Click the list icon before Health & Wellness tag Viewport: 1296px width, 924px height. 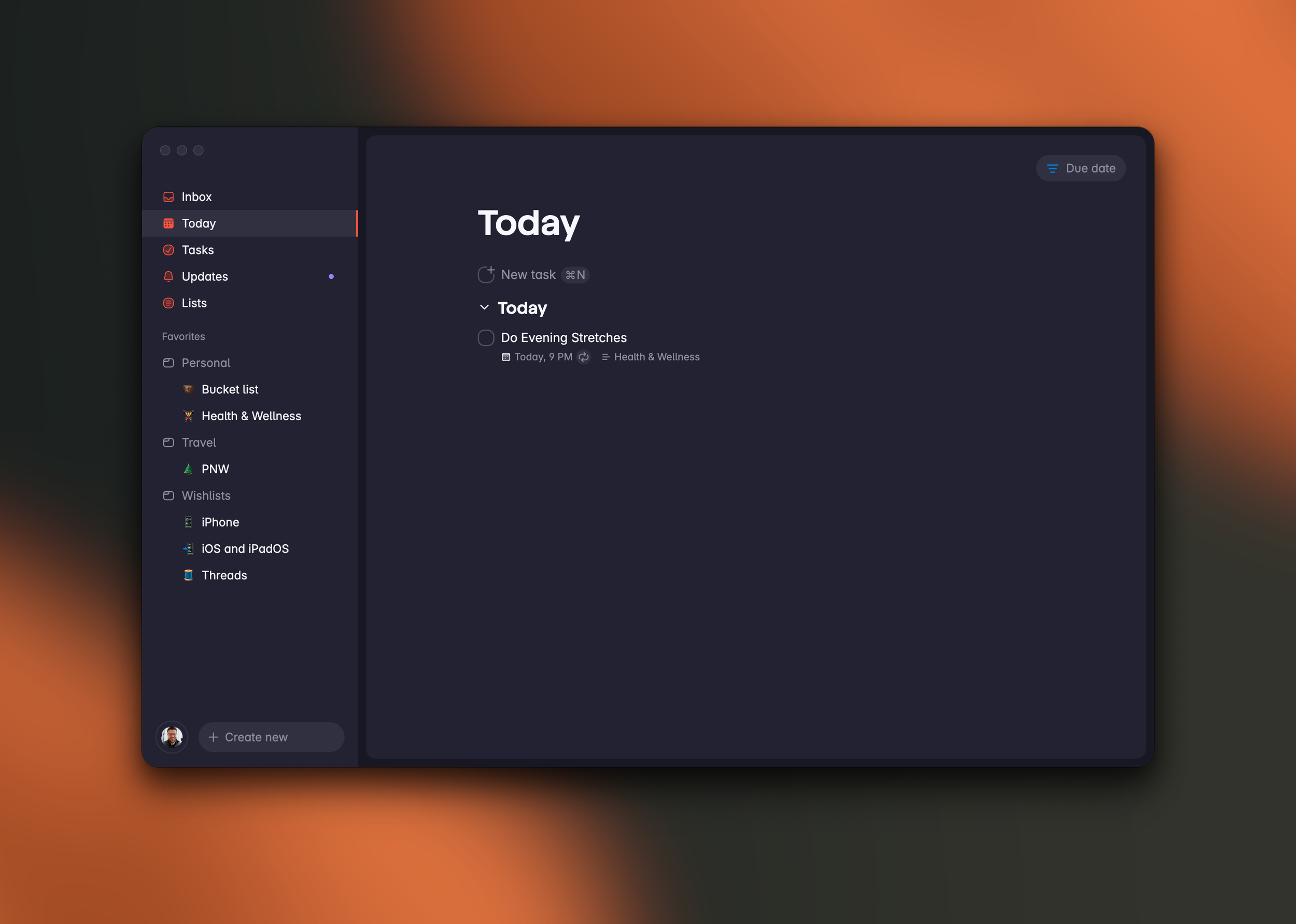tap(605, 357)
